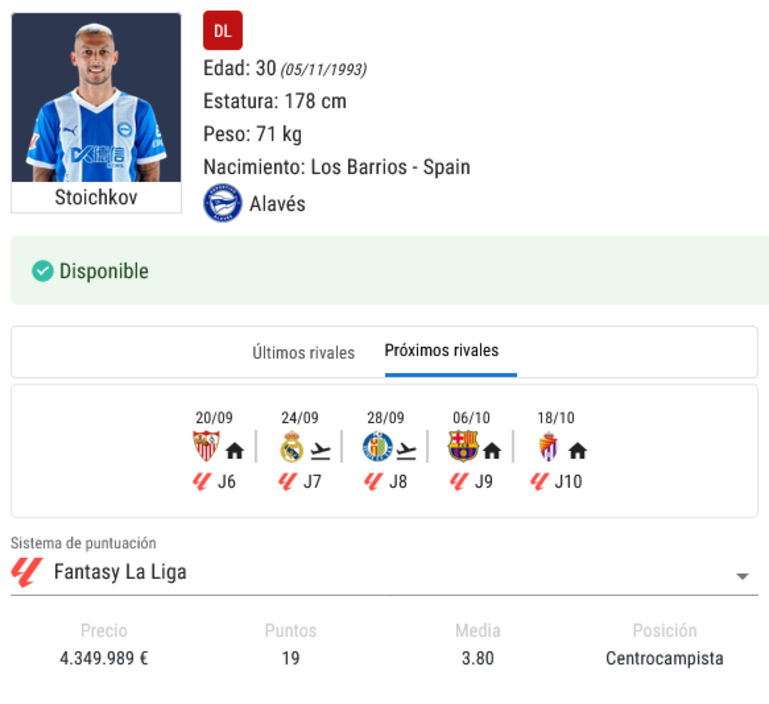Click the Barcelona crest for J9

(x=463, y=446)
